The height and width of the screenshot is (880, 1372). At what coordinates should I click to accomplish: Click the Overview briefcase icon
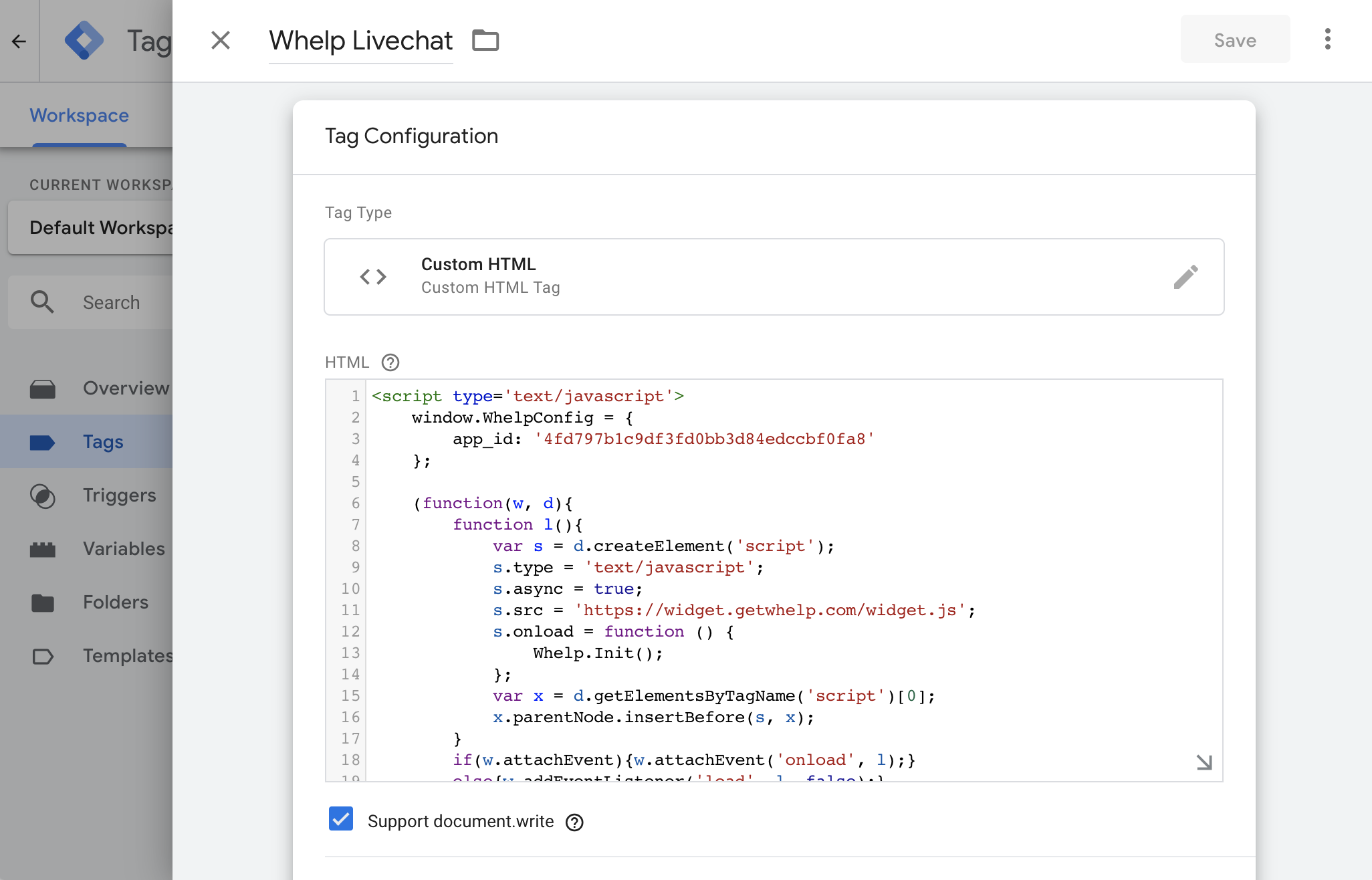click(x=43, y=389)
